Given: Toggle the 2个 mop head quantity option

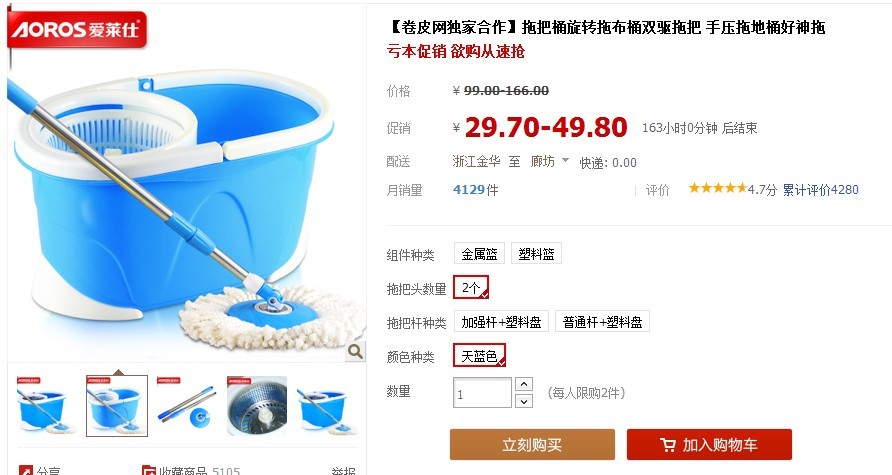Looking at the screenshot, I should [471, 287].
